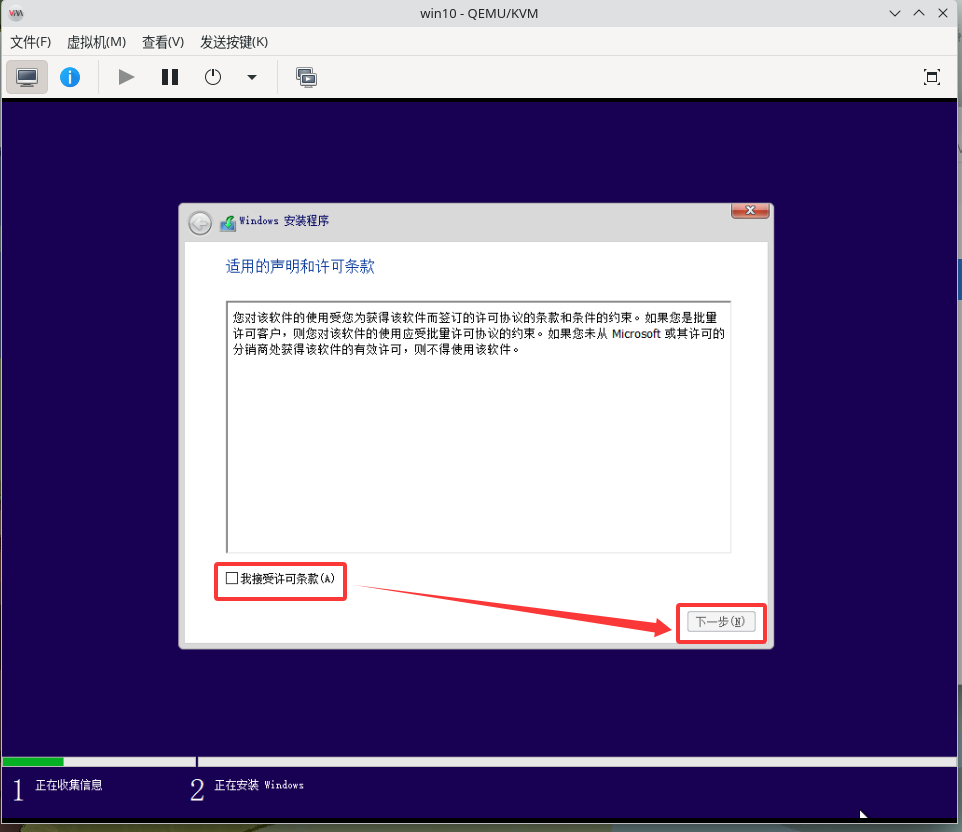Open the snapshots manager icon
Image resolution: width=962 pixels, height=832 pixels.
pyautogui.click(x=306, y=77)
